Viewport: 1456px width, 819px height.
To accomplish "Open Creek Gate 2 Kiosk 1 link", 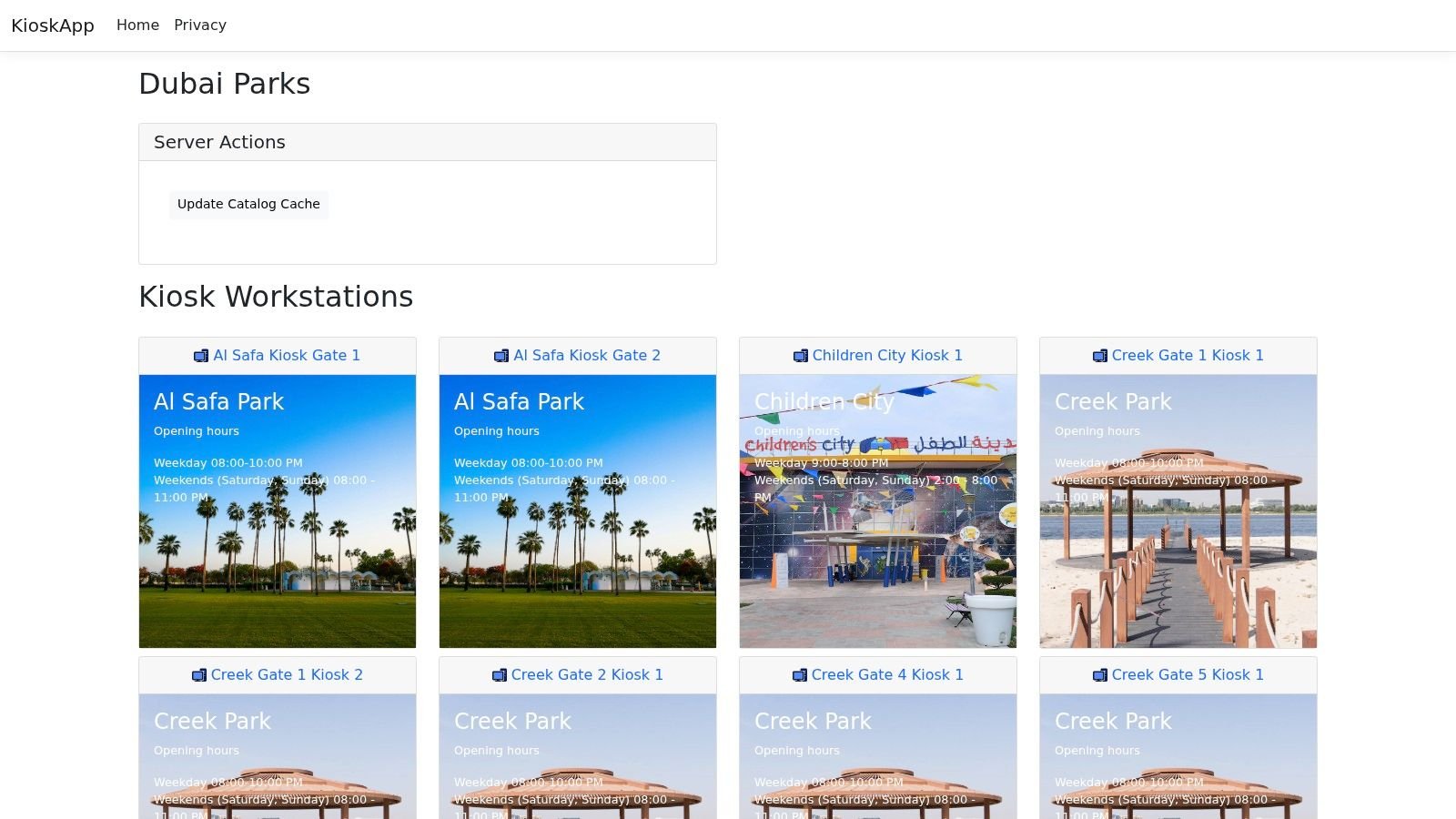I will 587,675.
